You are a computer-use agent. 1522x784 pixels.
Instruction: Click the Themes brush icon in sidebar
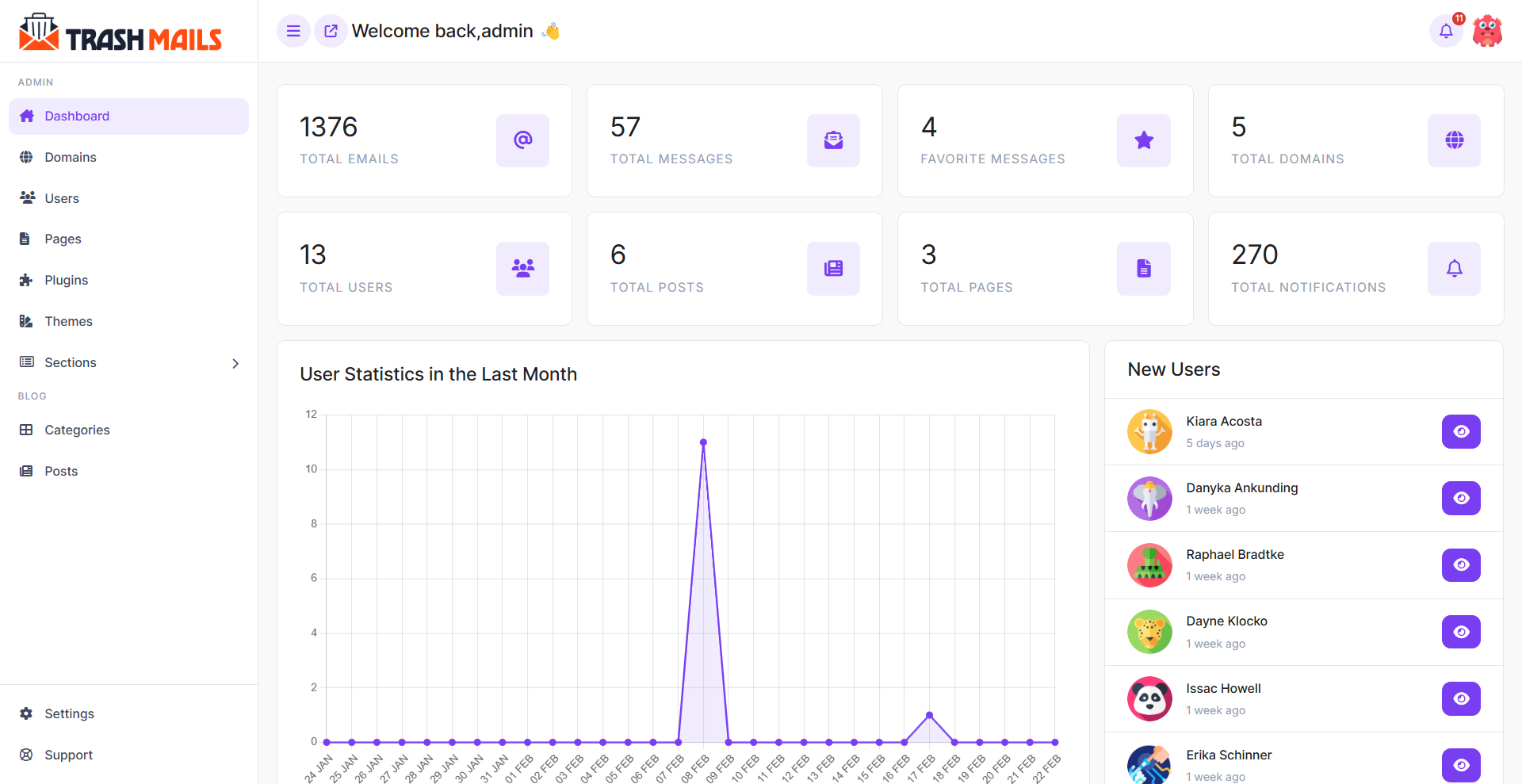pyautogui.click(x=27, y=321)
